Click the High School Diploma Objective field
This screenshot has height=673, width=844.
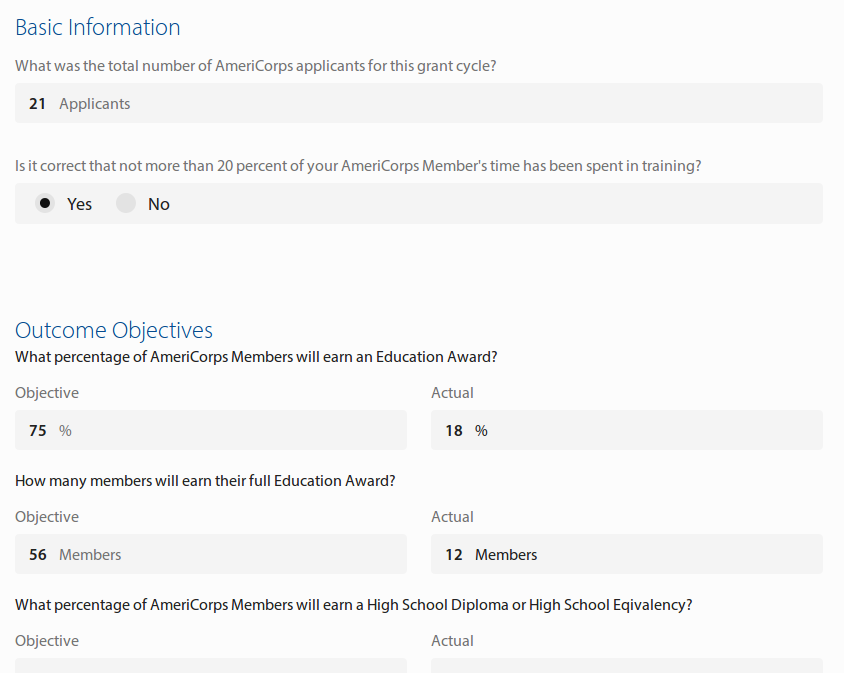[210, 665]
